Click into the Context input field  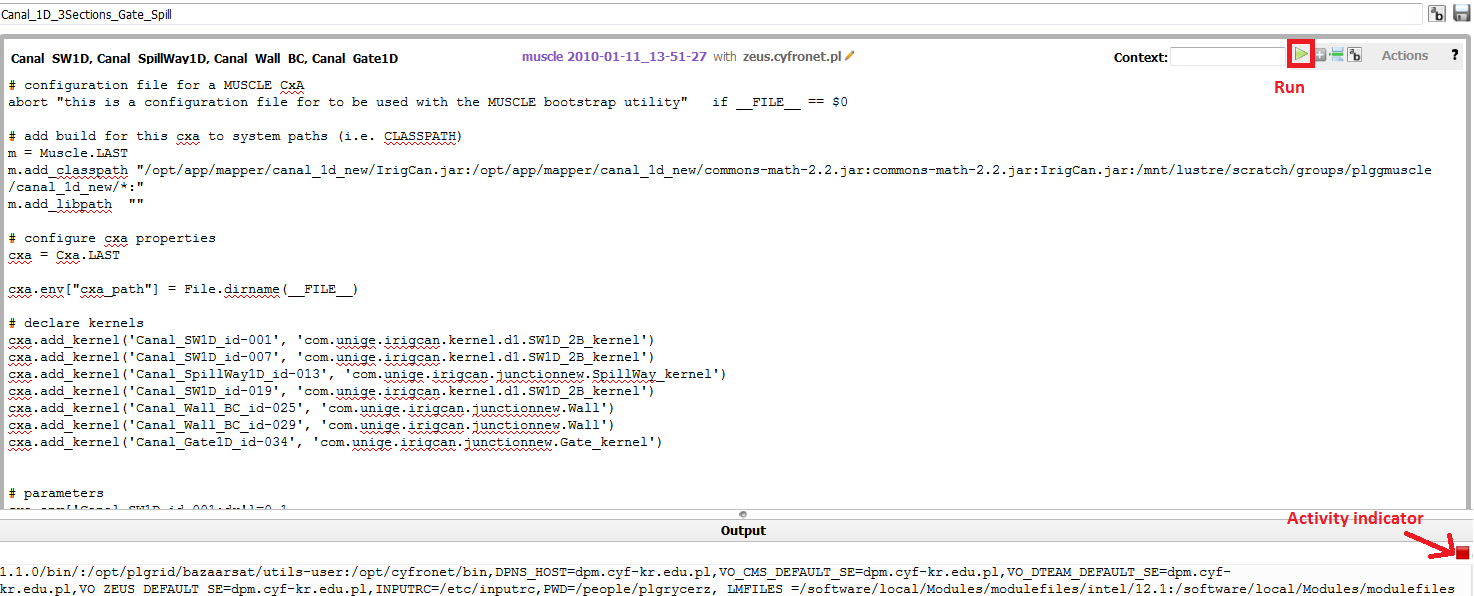pyautogui.click(x=1227, y=57)
